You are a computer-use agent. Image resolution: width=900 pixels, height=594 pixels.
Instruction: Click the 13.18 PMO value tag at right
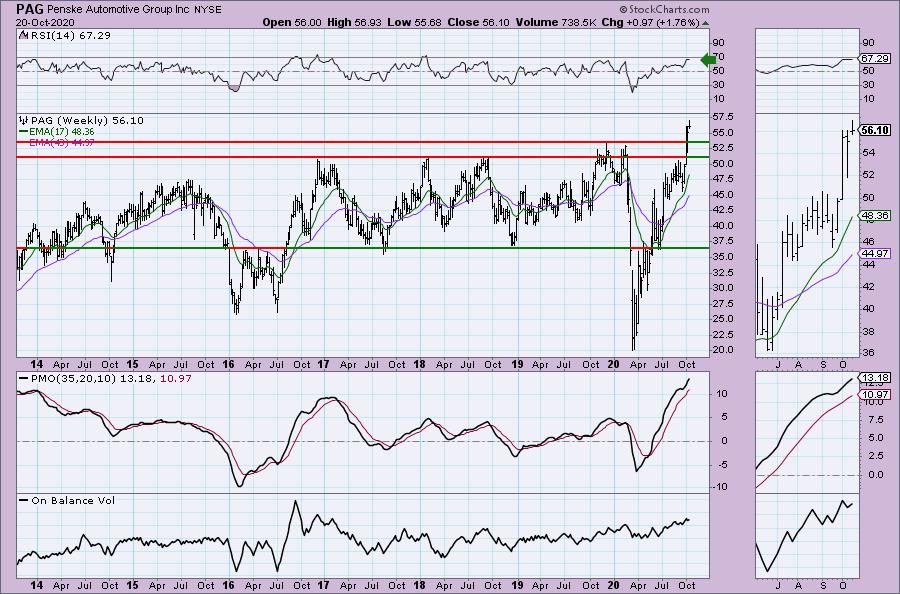pos(876,378)
